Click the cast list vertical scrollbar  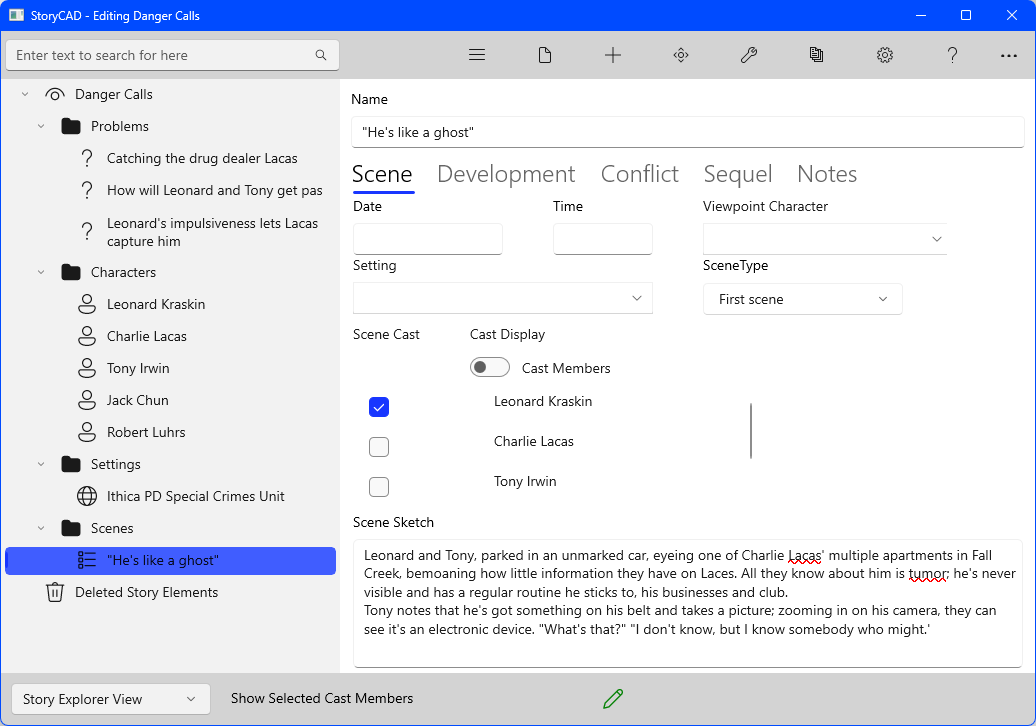[x=751, y=430]
